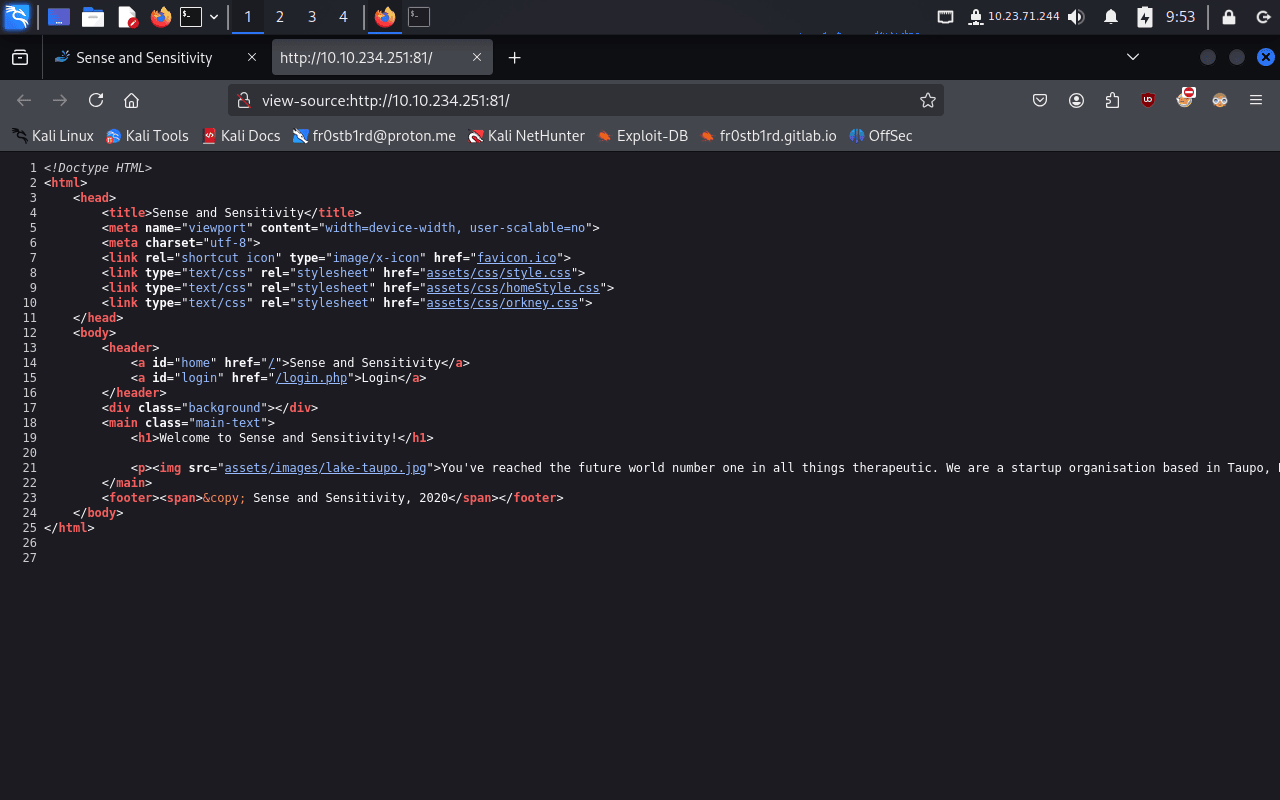Open a new tab with plus button
Viewport: 1280px width, 800px height.
click(x=515, y=58)
